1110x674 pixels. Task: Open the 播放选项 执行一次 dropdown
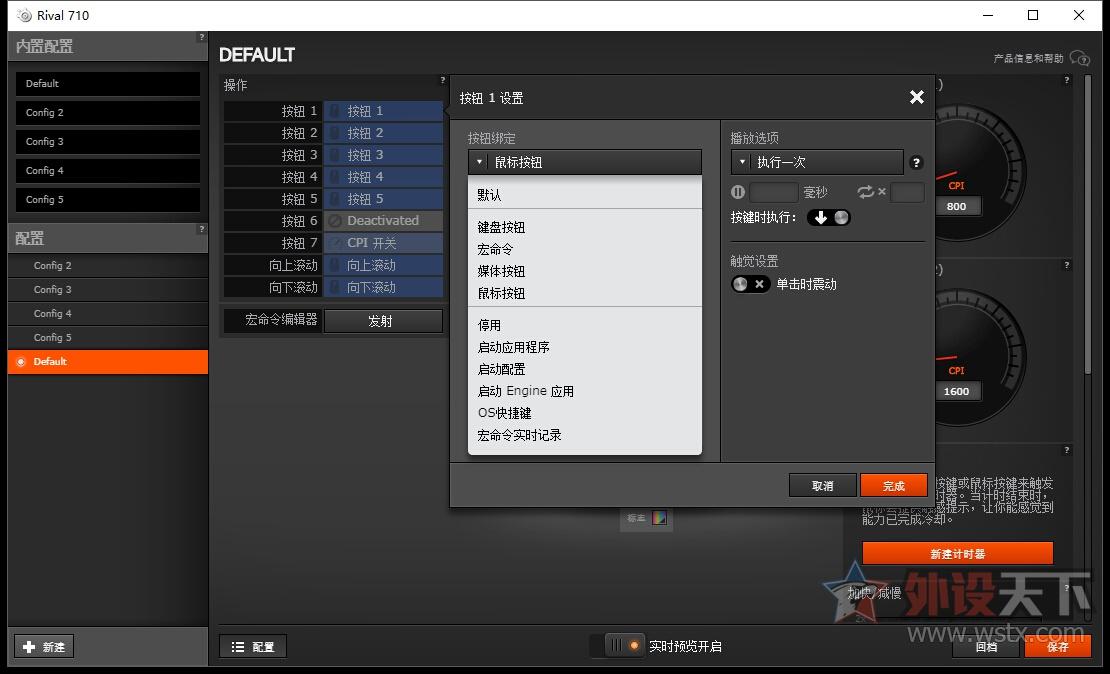[x=817, y=162]
